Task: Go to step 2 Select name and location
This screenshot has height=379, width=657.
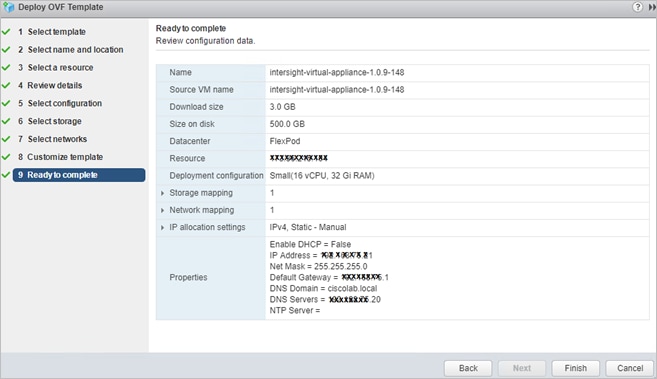Action: click(x=71, y=49)
